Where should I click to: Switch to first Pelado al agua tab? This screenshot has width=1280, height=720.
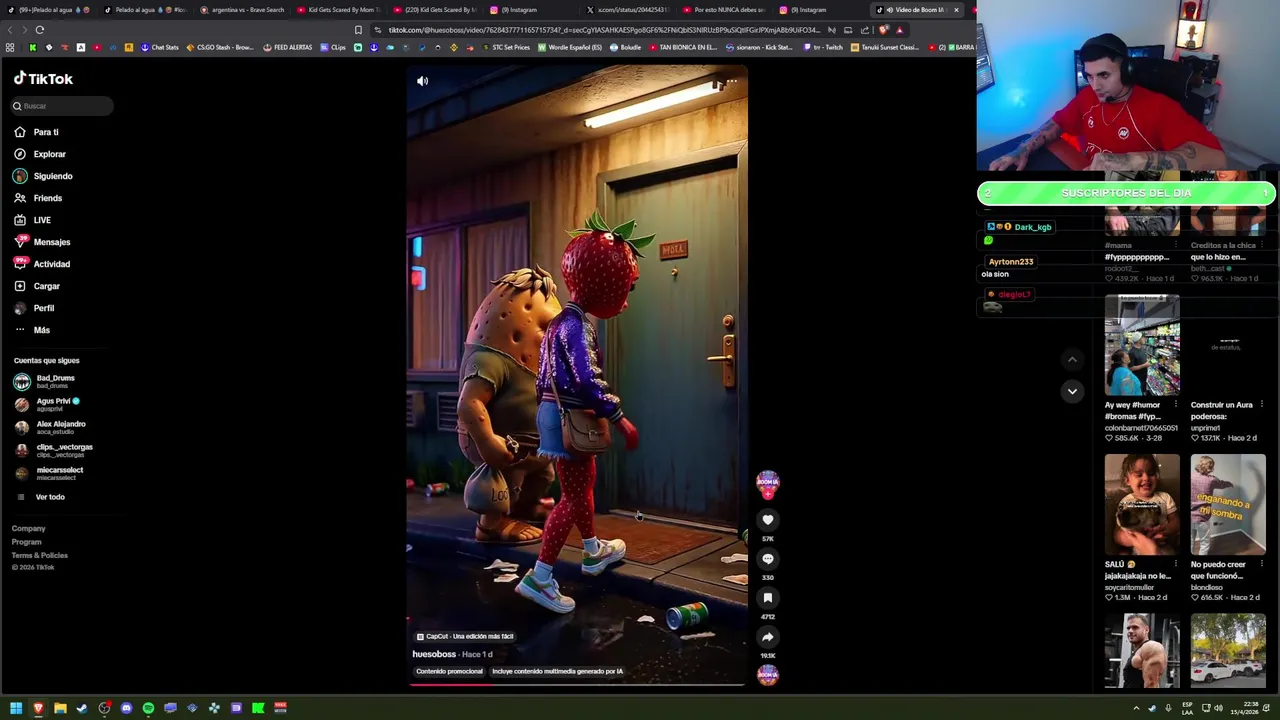point(48,10)
